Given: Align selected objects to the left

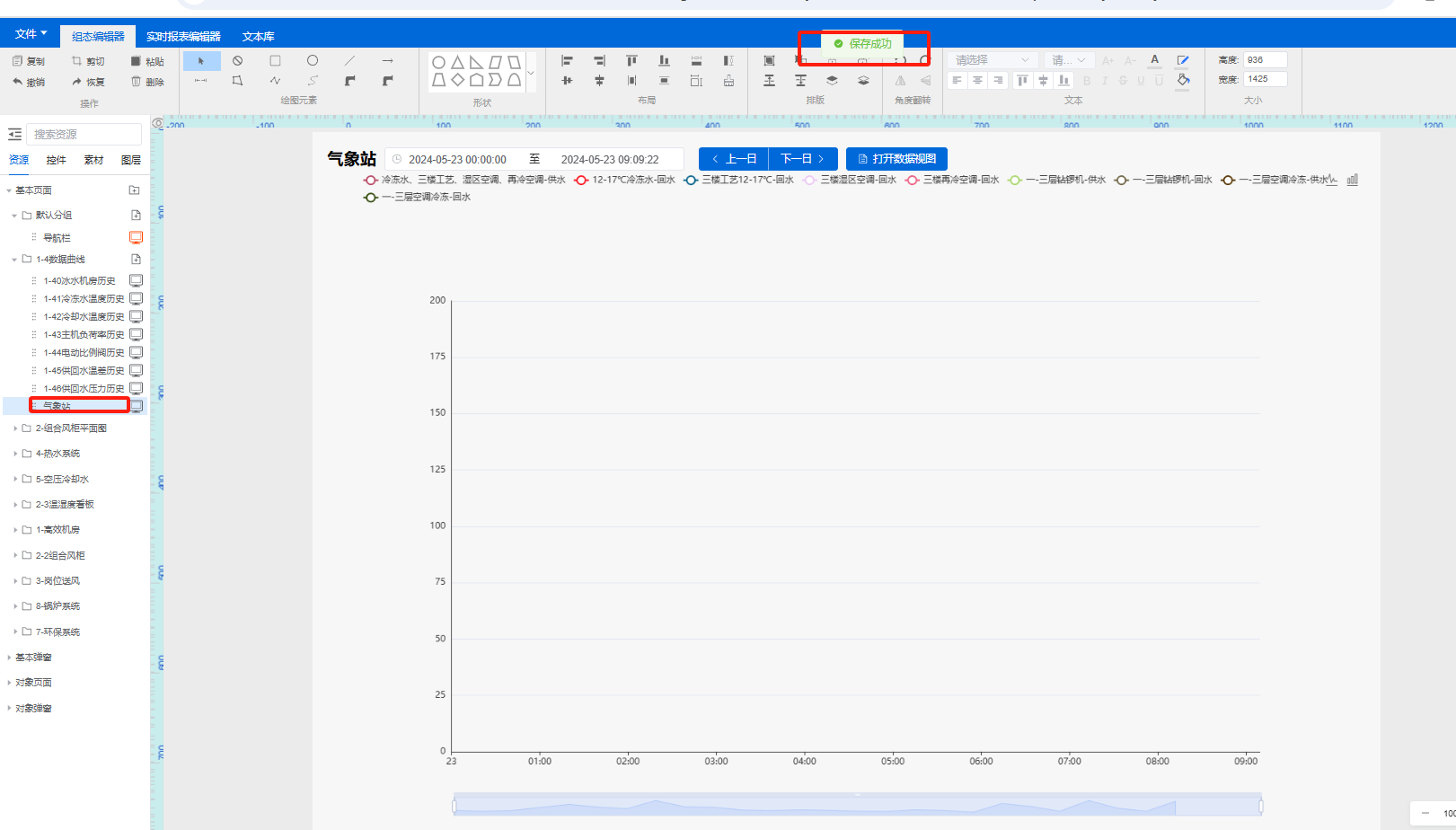Looking at the screenshot, I should click(x=567, y=61).
